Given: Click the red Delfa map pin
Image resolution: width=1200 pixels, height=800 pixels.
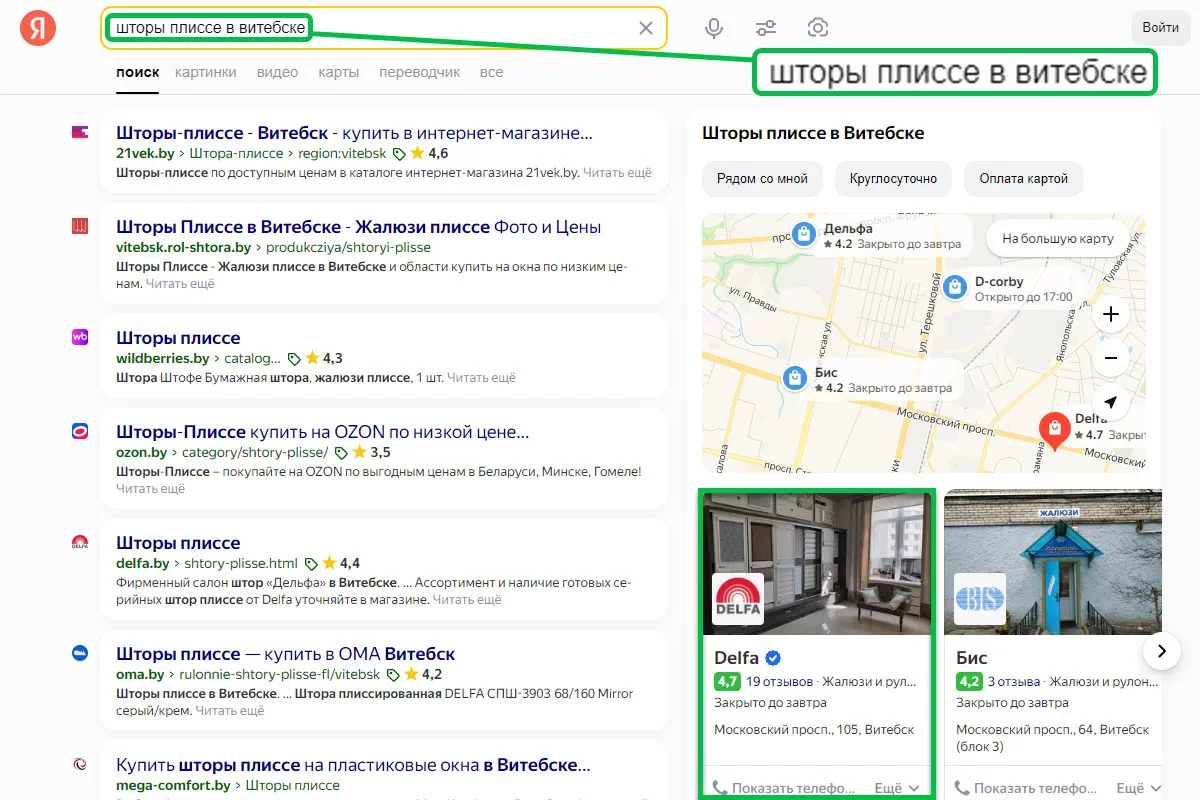Looking at the screenshot, I should pos(1054,429).
